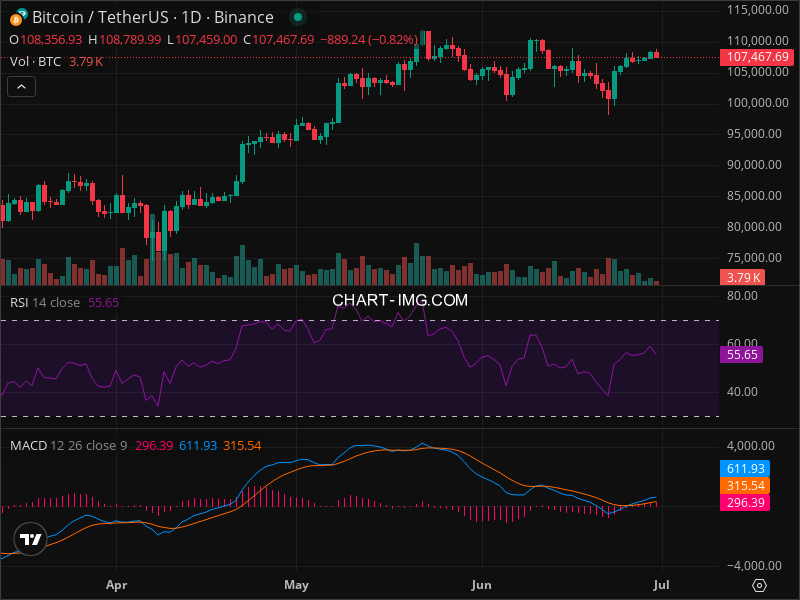The width and height of the screenshot is (800, 600).
Task: Click the 75,000.00 price axis label
Action: [754, 258]
